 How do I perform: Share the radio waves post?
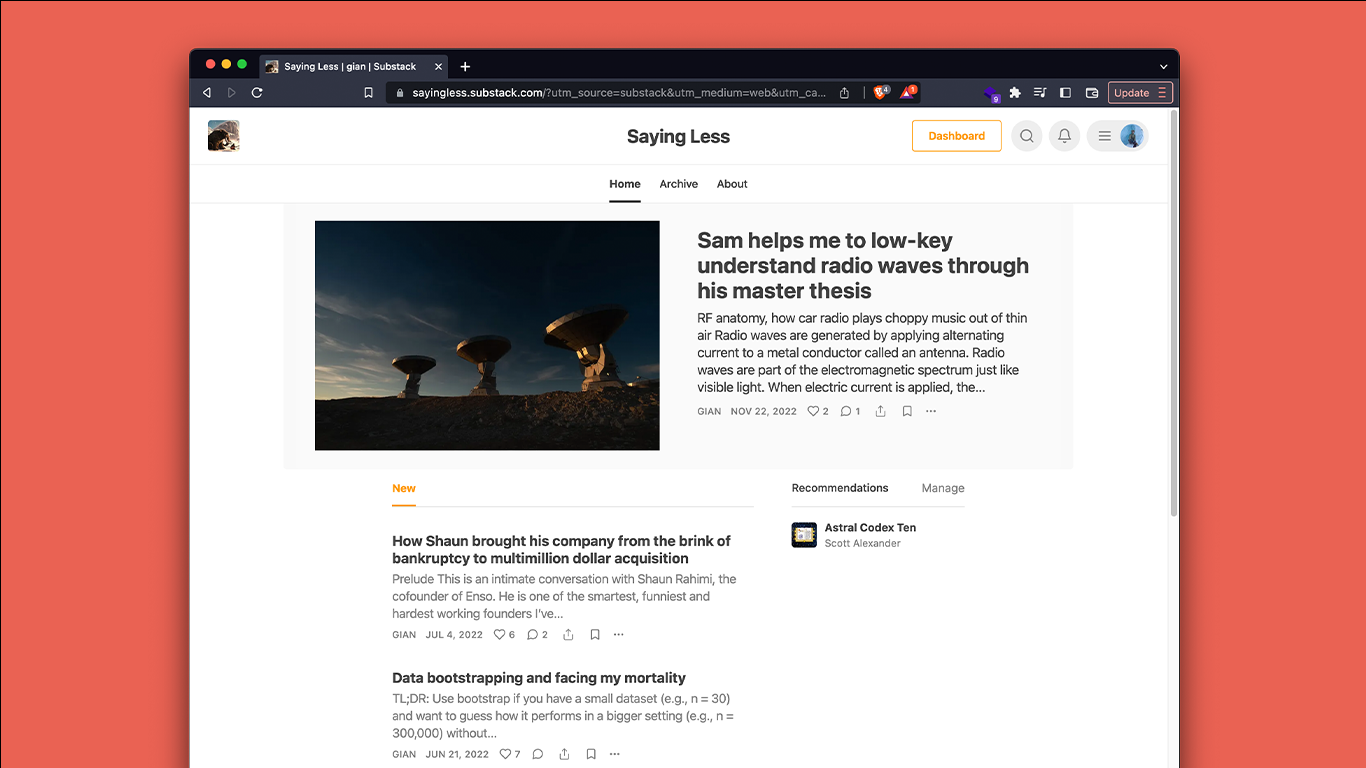point(880,411)
